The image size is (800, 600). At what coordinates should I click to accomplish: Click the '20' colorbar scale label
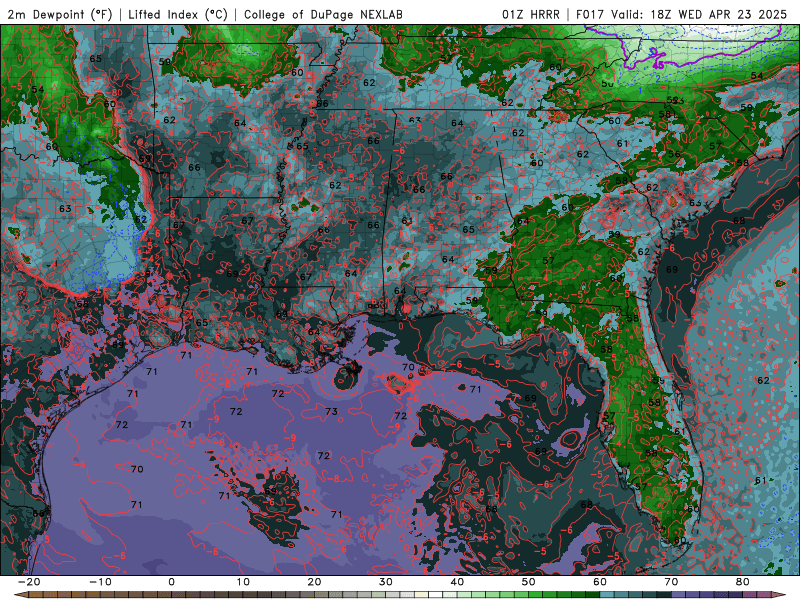(x=314, y=582)
